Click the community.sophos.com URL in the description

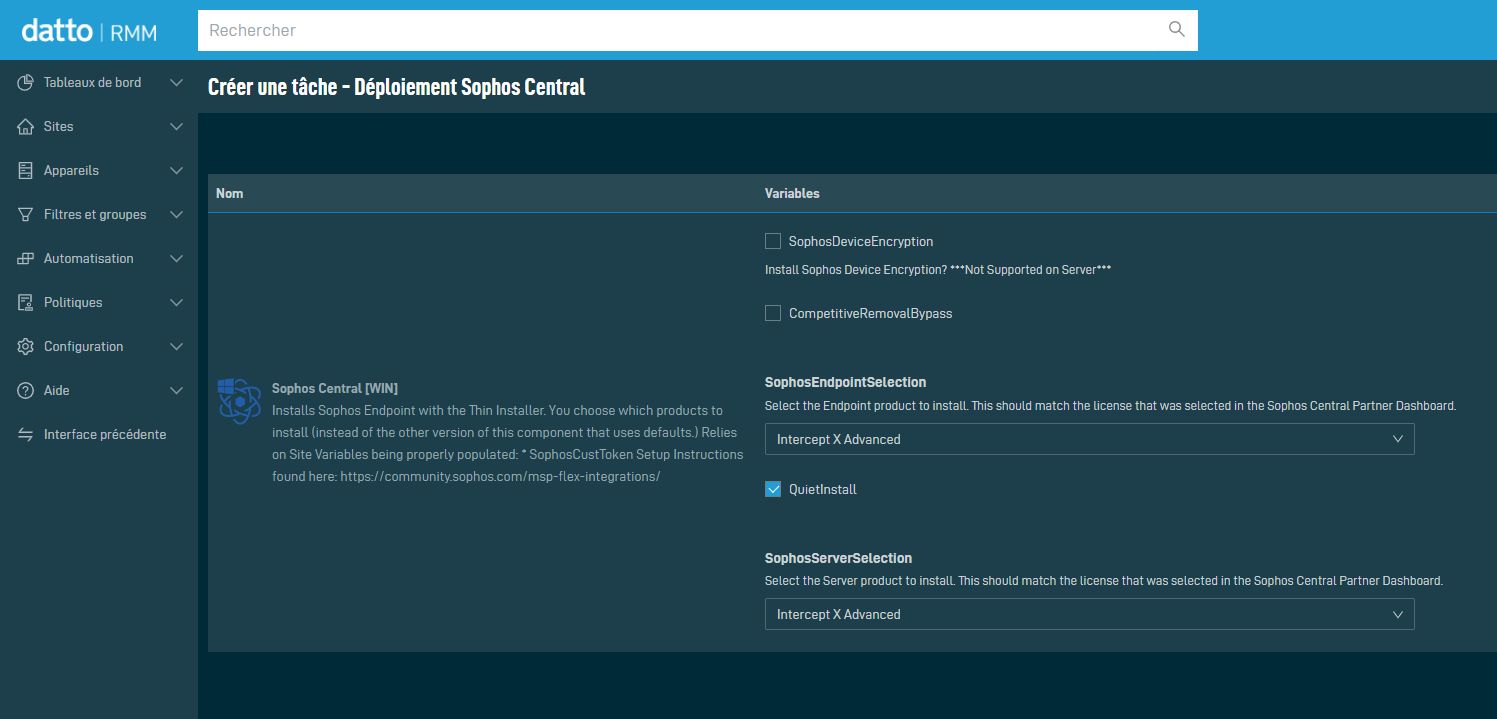tap(500, 476)
